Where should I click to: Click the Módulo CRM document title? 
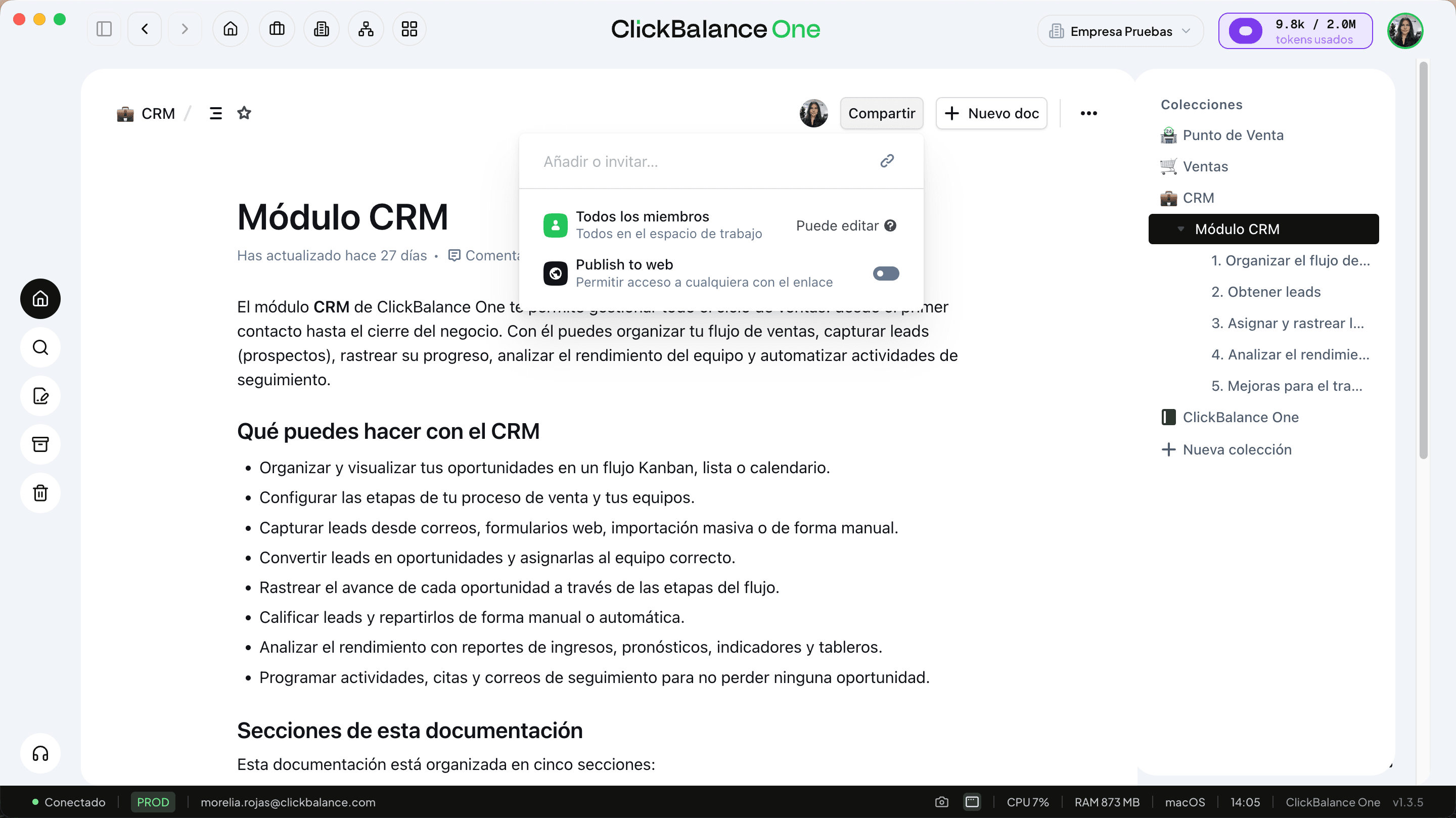pos(343,217)
